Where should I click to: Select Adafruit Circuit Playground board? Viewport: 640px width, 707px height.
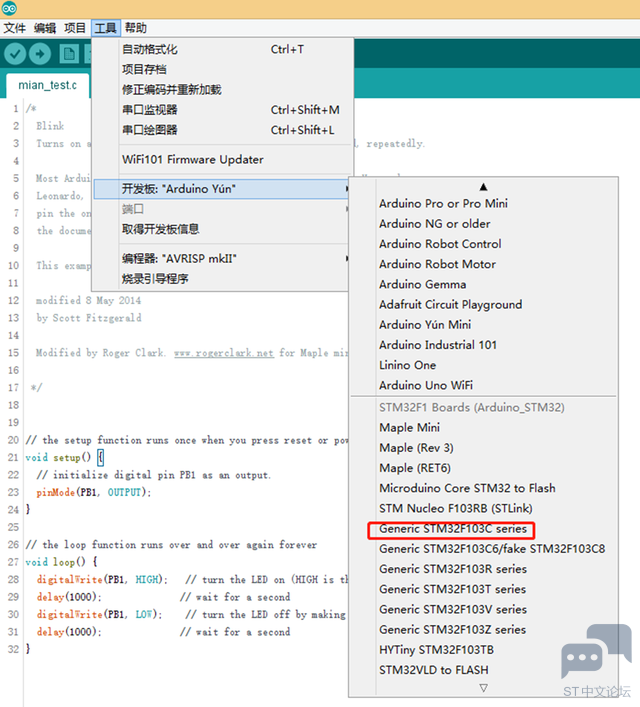(x=483, y=305)
